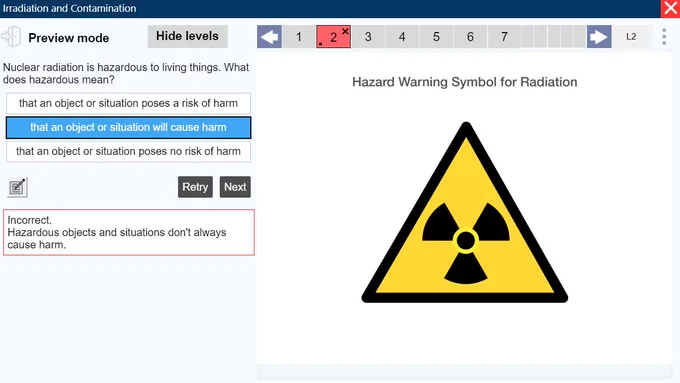Click the radiation hazard warning symbol image
The width and height of the screenshot is (680, 383).
465,213
